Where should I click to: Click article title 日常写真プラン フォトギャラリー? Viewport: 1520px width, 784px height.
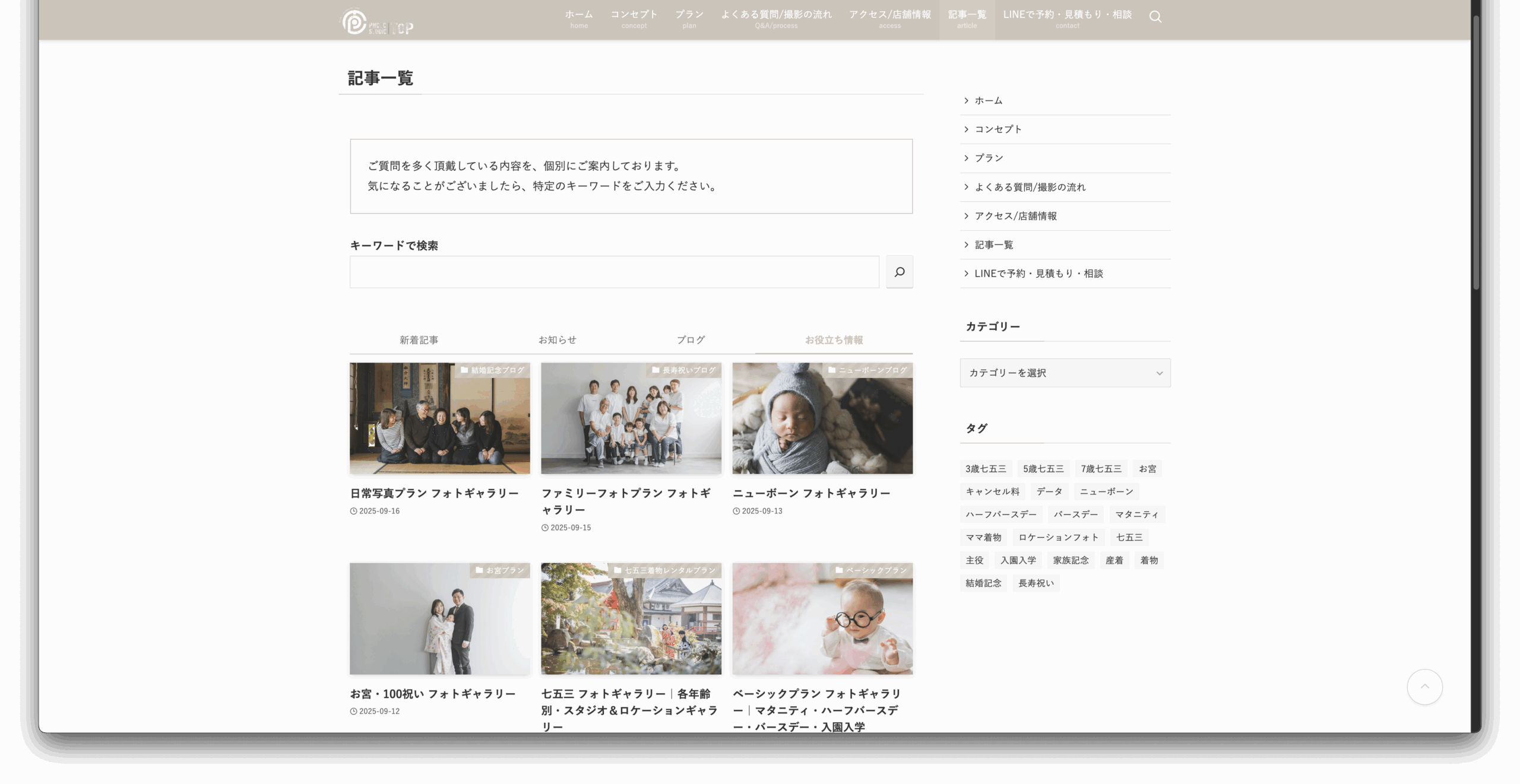(434, 493)
